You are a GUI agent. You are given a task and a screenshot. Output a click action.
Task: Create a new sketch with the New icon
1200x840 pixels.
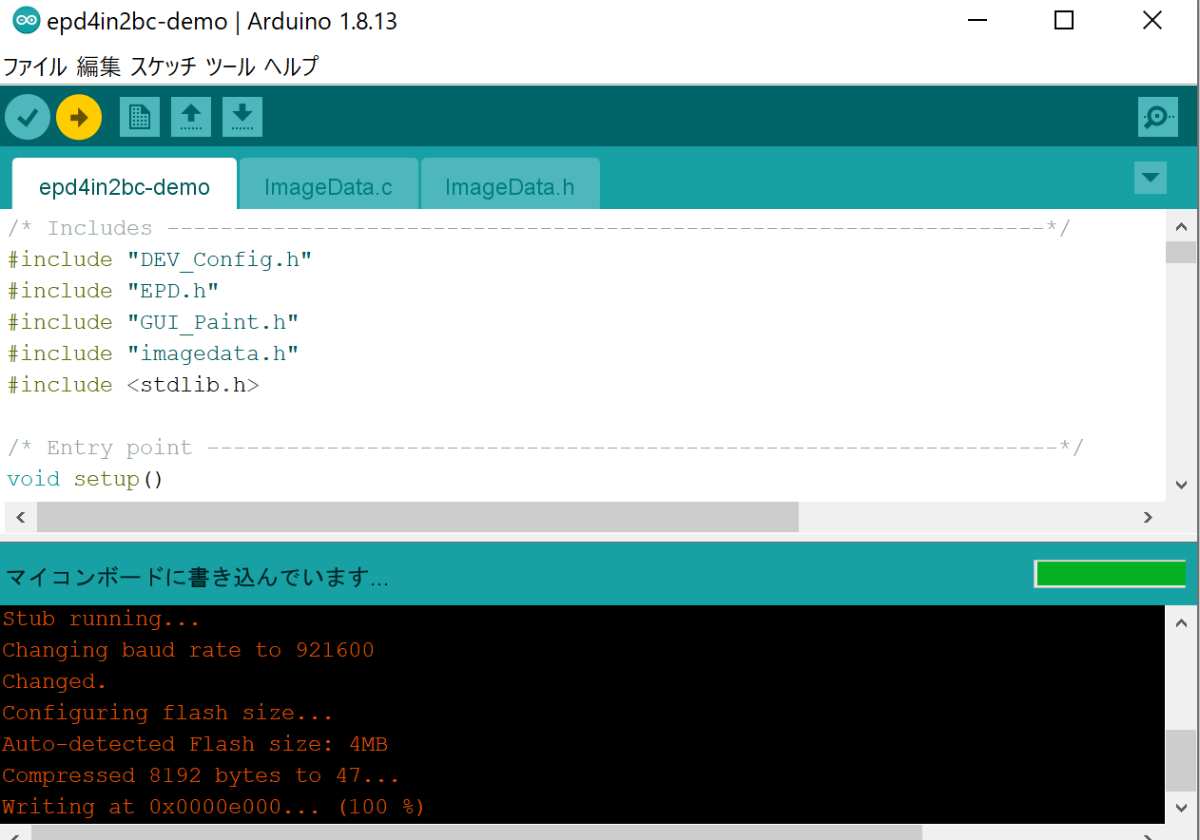coord(140,117)
